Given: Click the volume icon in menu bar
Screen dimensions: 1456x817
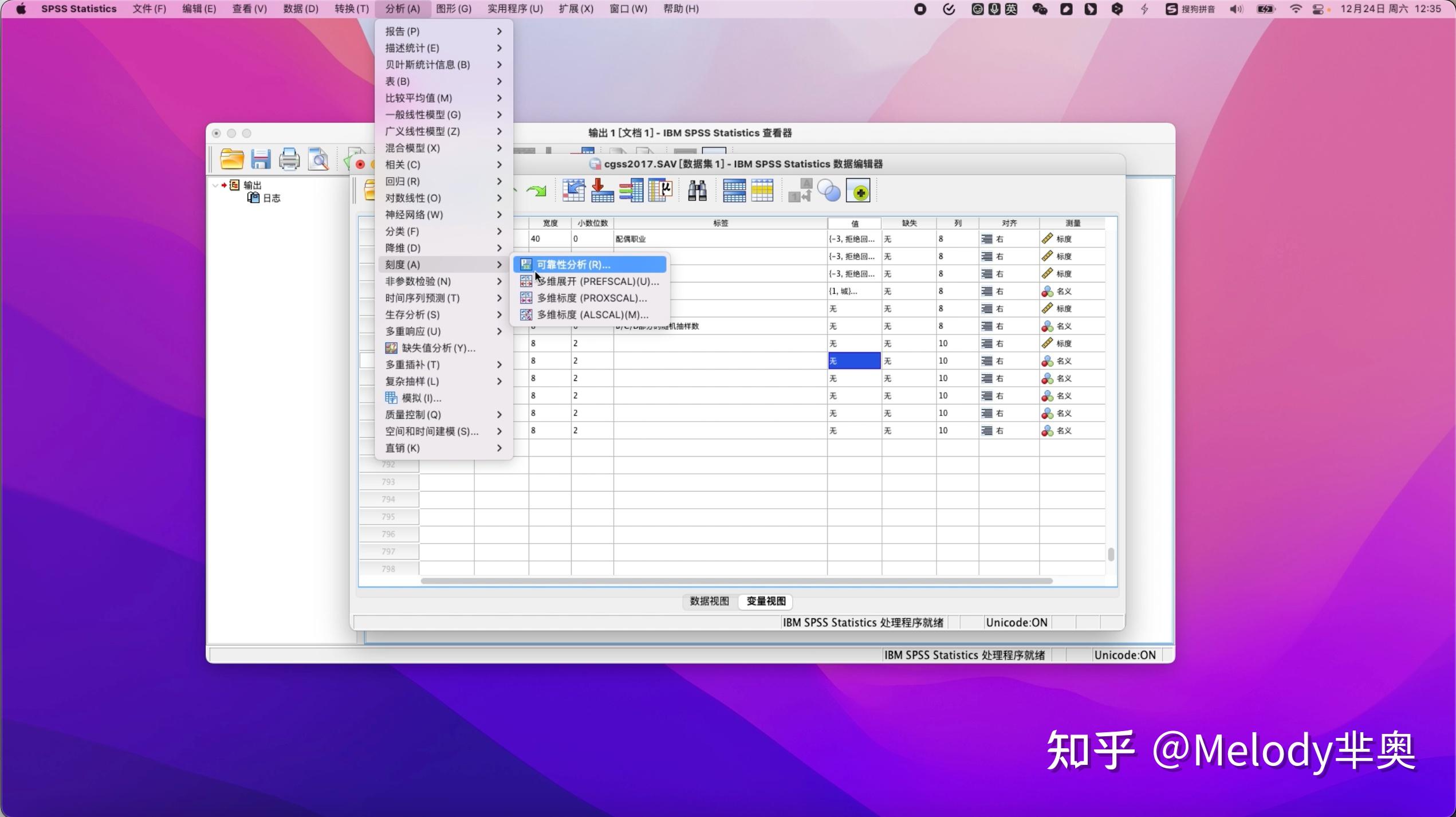Looking at the screenshot, I should click(x=1236, y=9).
